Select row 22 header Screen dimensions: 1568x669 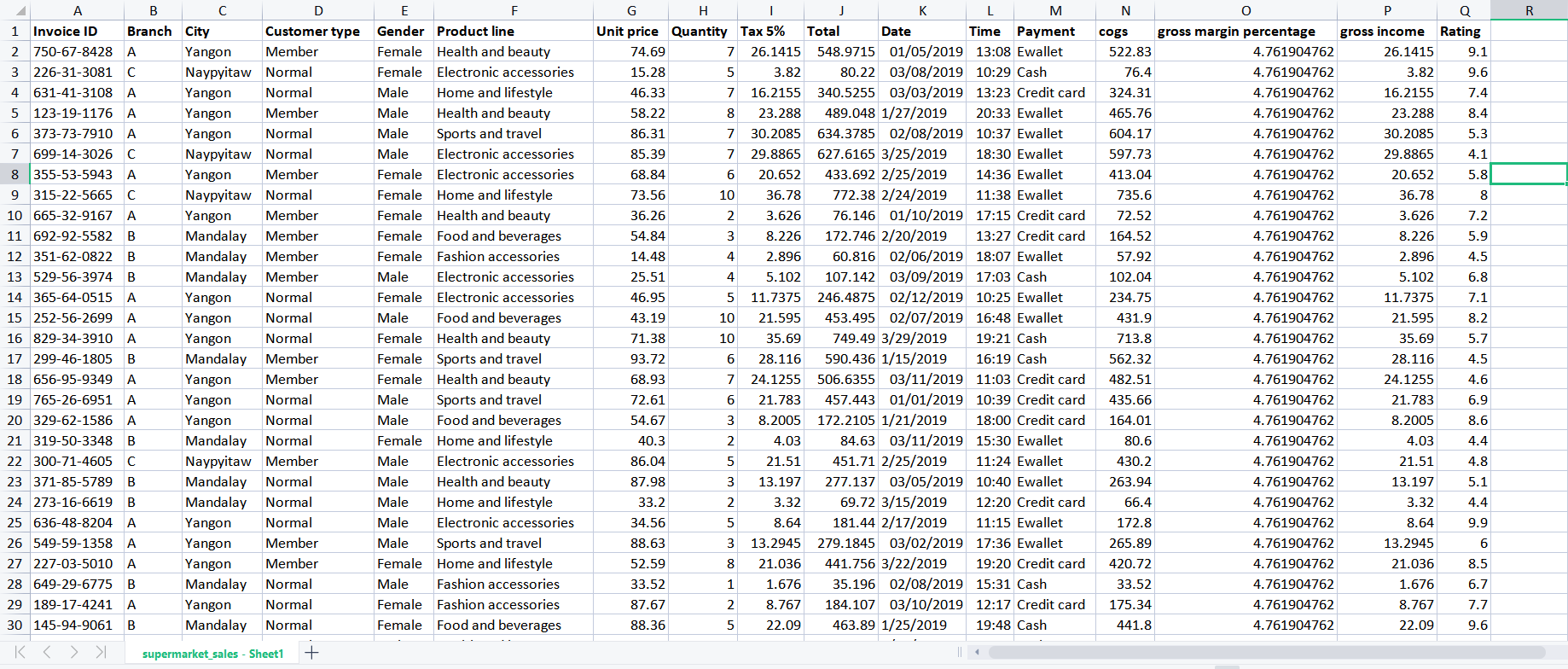click(x=15, y=461)
